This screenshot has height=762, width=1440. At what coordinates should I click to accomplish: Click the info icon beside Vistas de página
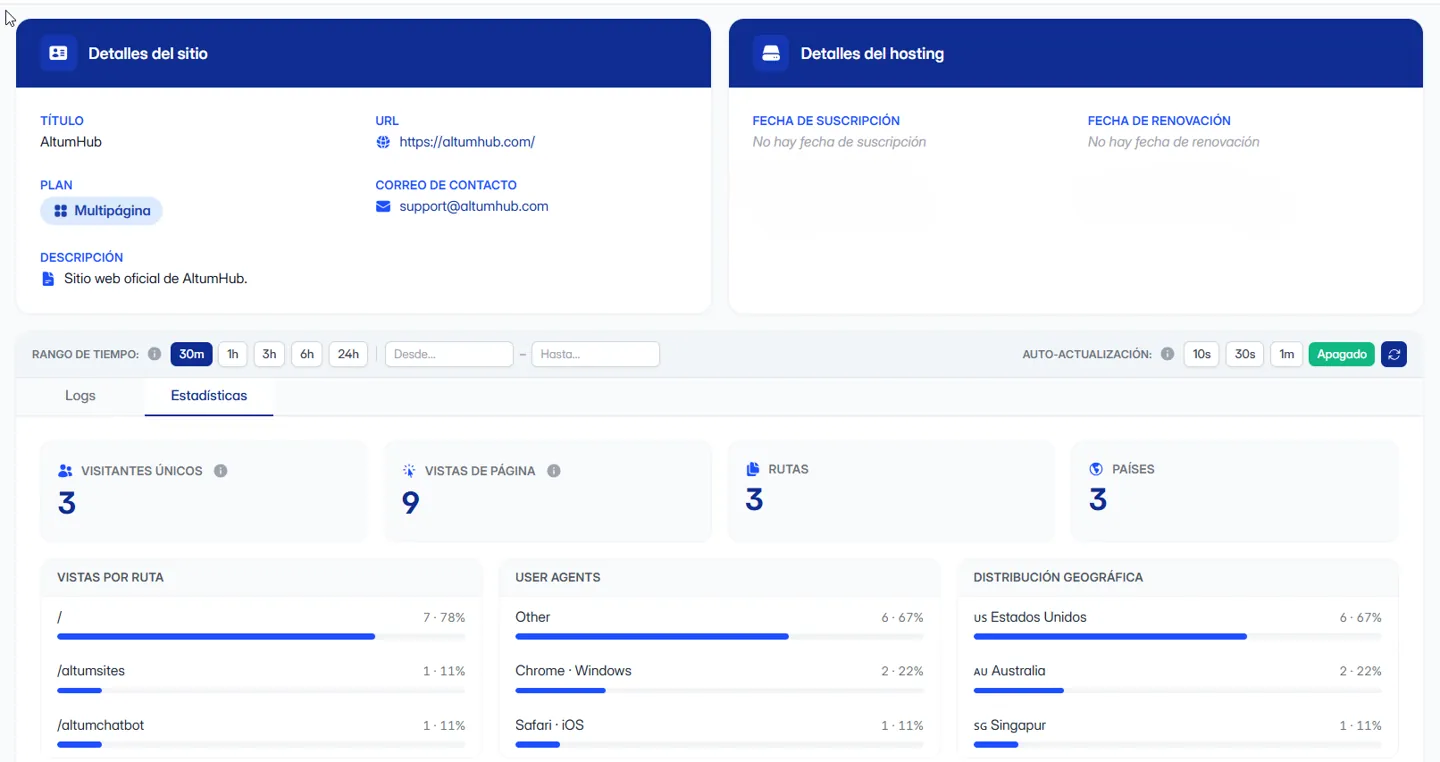pos(554,470)
